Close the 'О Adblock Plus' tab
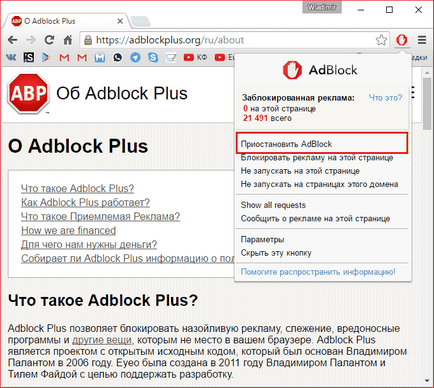Image resolution: width=434 pixels, height=388 pixels. [120, 21]
